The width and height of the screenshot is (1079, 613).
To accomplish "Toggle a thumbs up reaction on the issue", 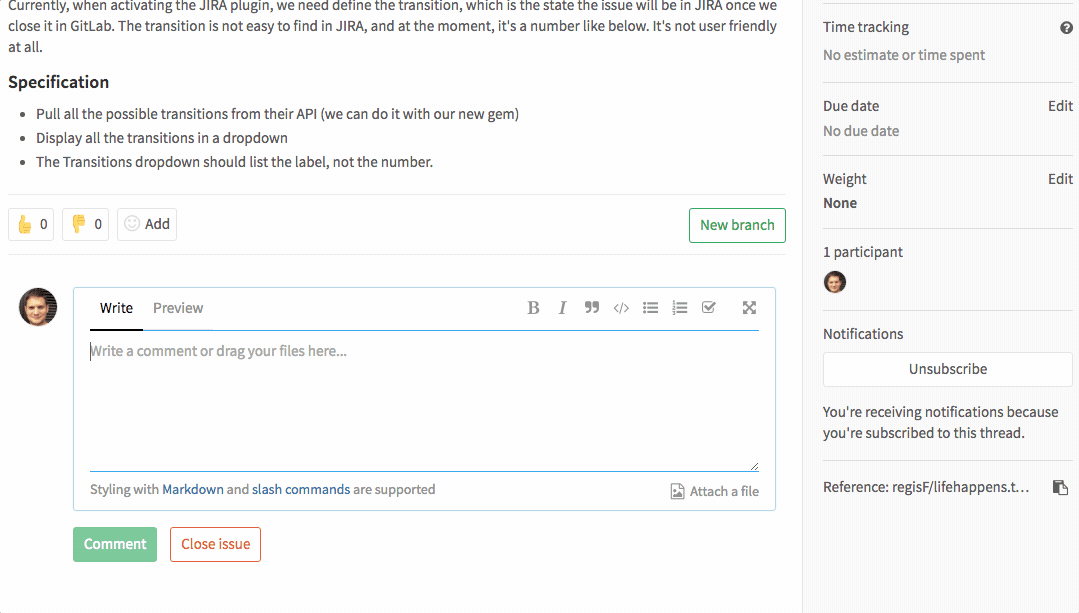I will (x=31, y=224).
